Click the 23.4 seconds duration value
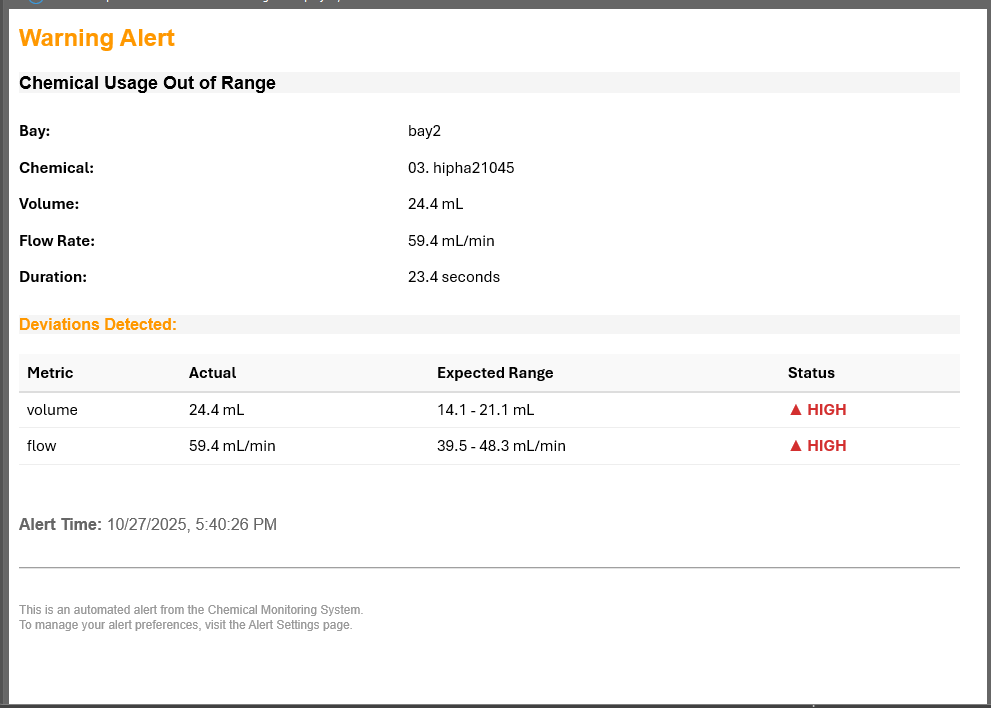Image resolution: width=991 pixels, height=708 pixels. [454, 277]
